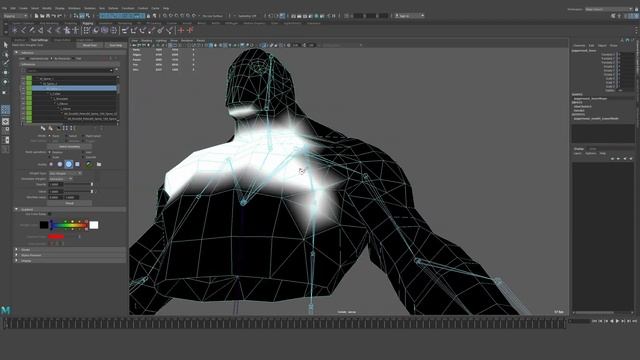The width and height of the screenshot is (640, 360).
Task: Open the viewport Shading menu
Action: 147,41
